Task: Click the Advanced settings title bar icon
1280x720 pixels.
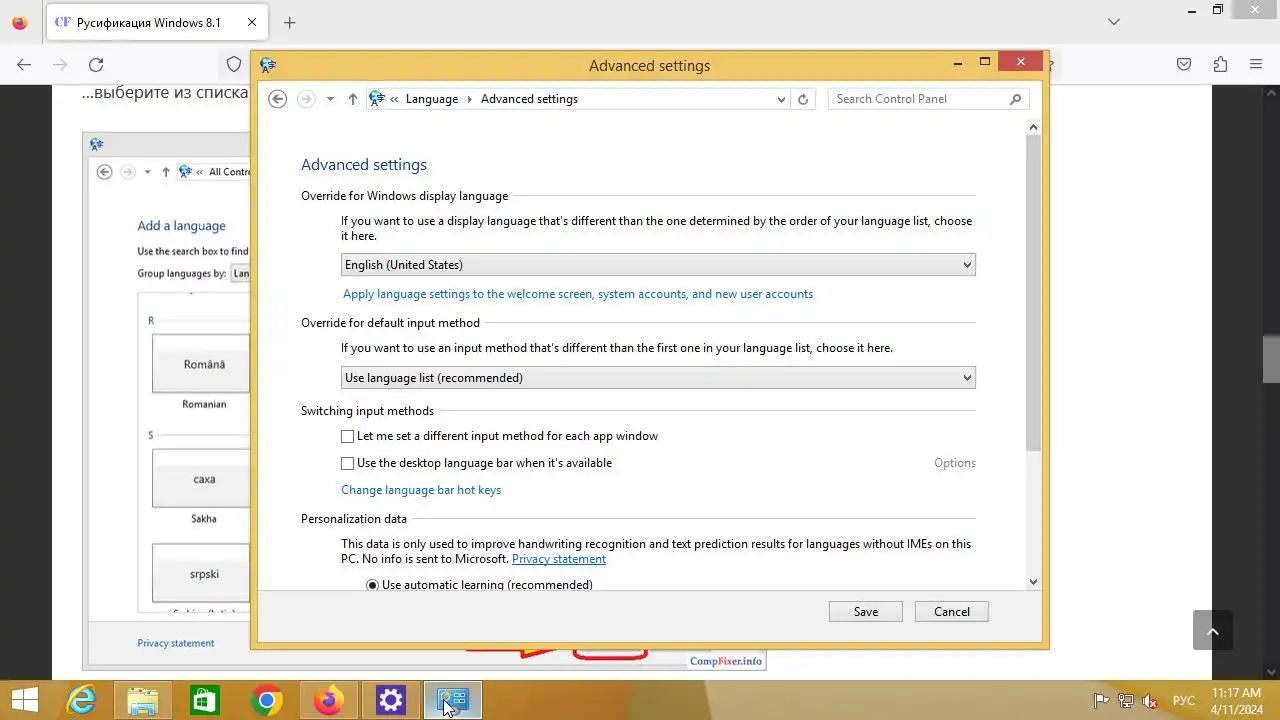Action: pos(268,65)
